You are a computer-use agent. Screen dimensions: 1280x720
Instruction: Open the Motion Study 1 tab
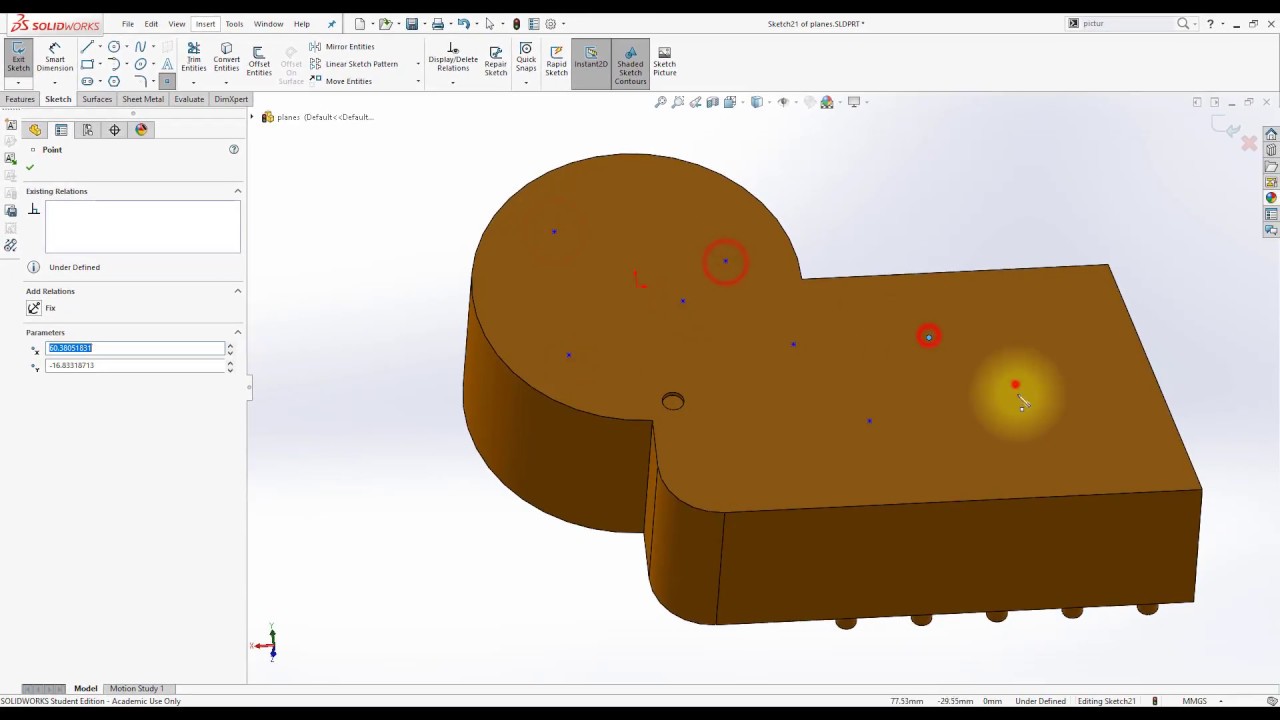coord(137,689)
